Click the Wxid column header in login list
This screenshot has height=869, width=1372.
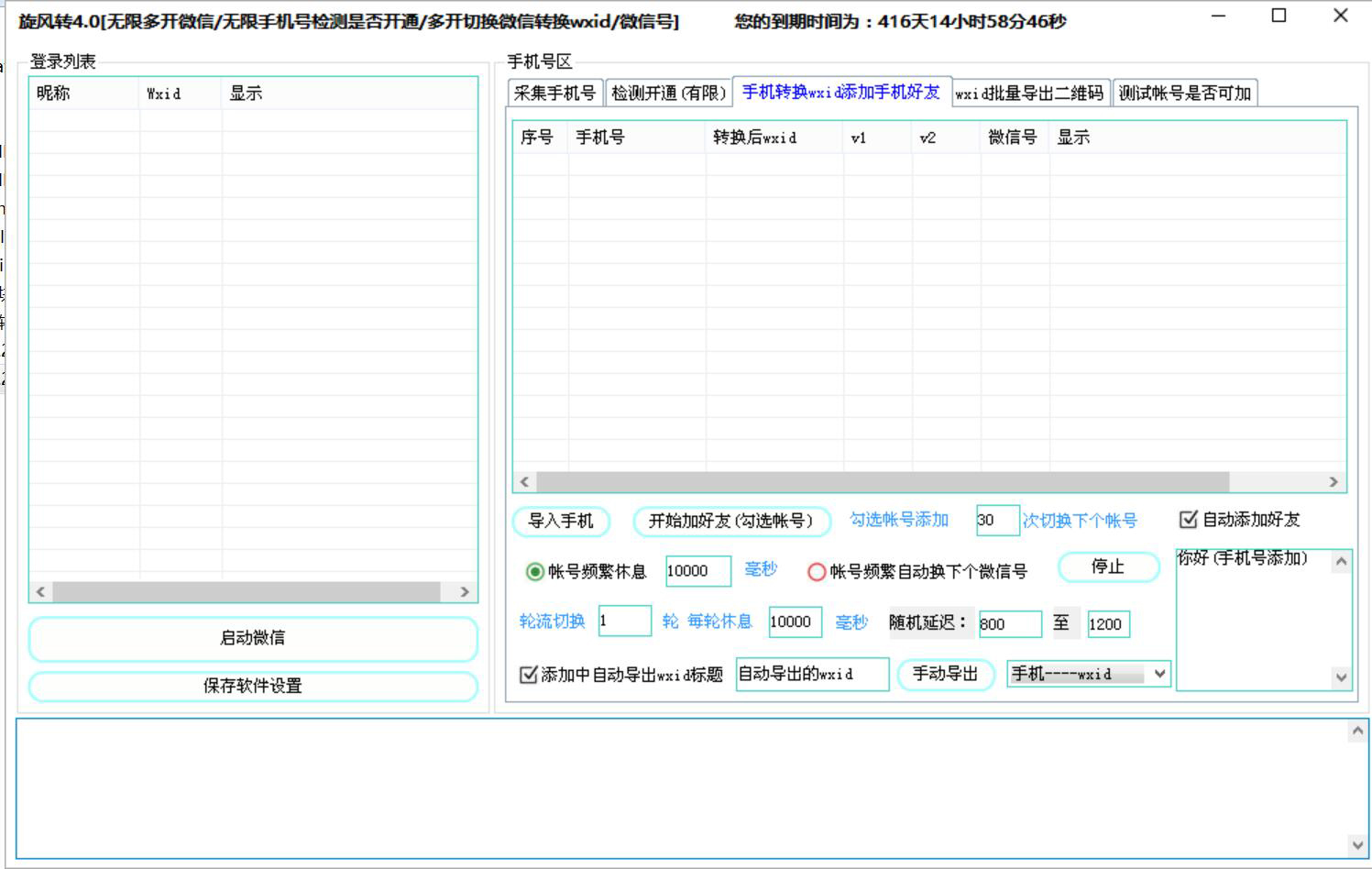(181, 93)
